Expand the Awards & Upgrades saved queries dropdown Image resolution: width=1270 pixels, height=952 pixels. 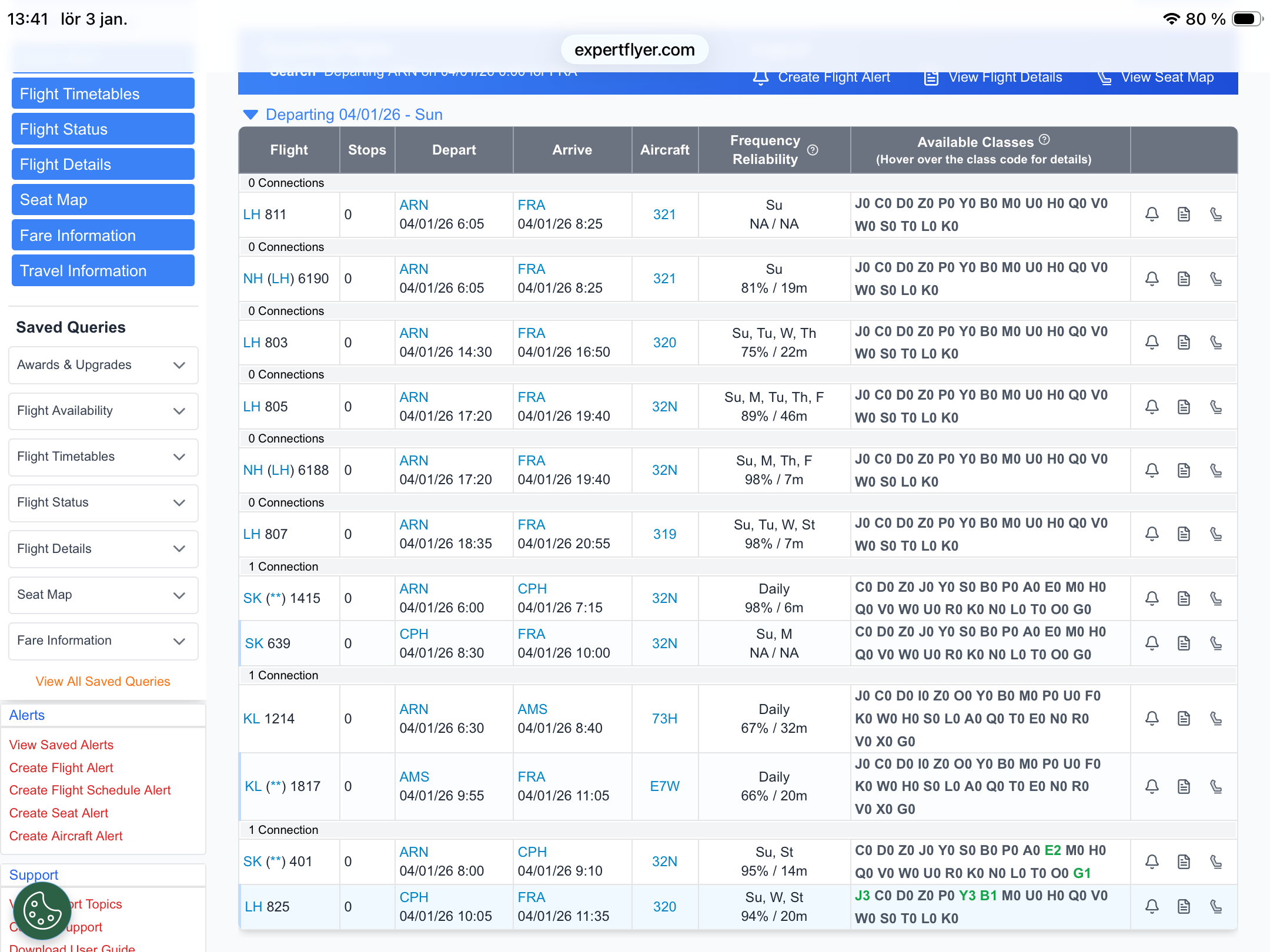tap(179, 365)
